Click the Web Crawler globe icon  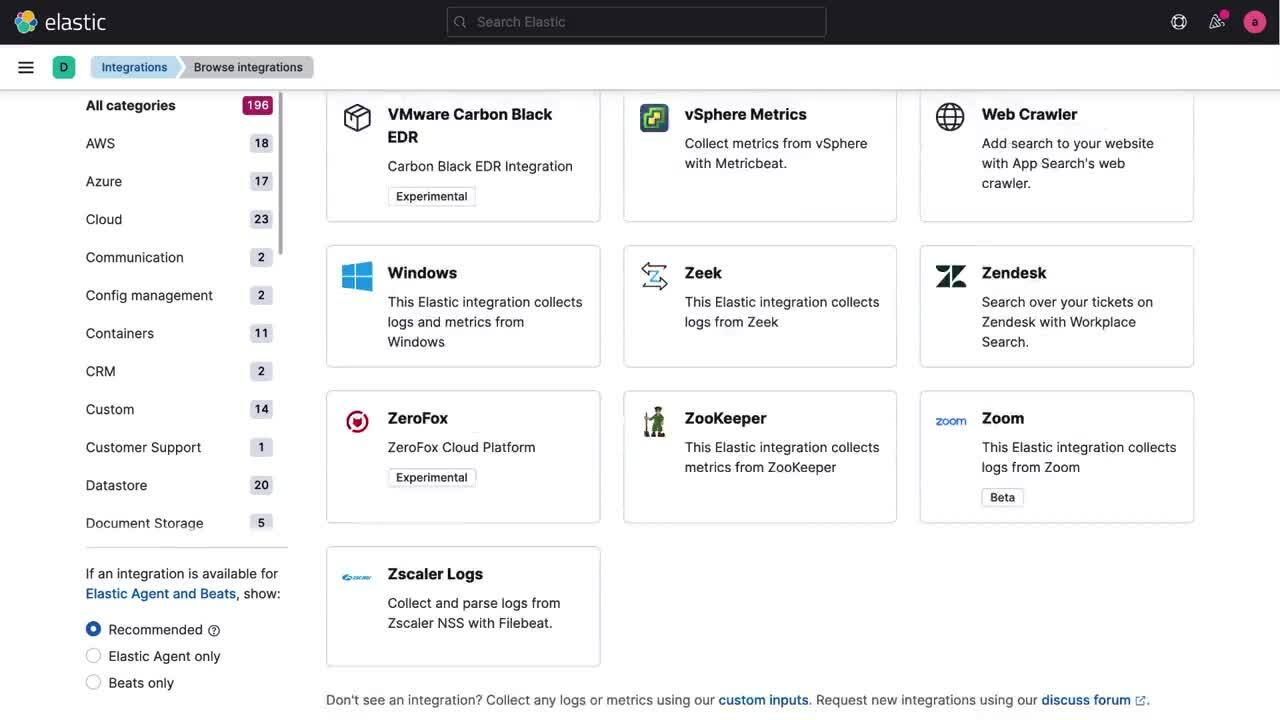[950, 116]
